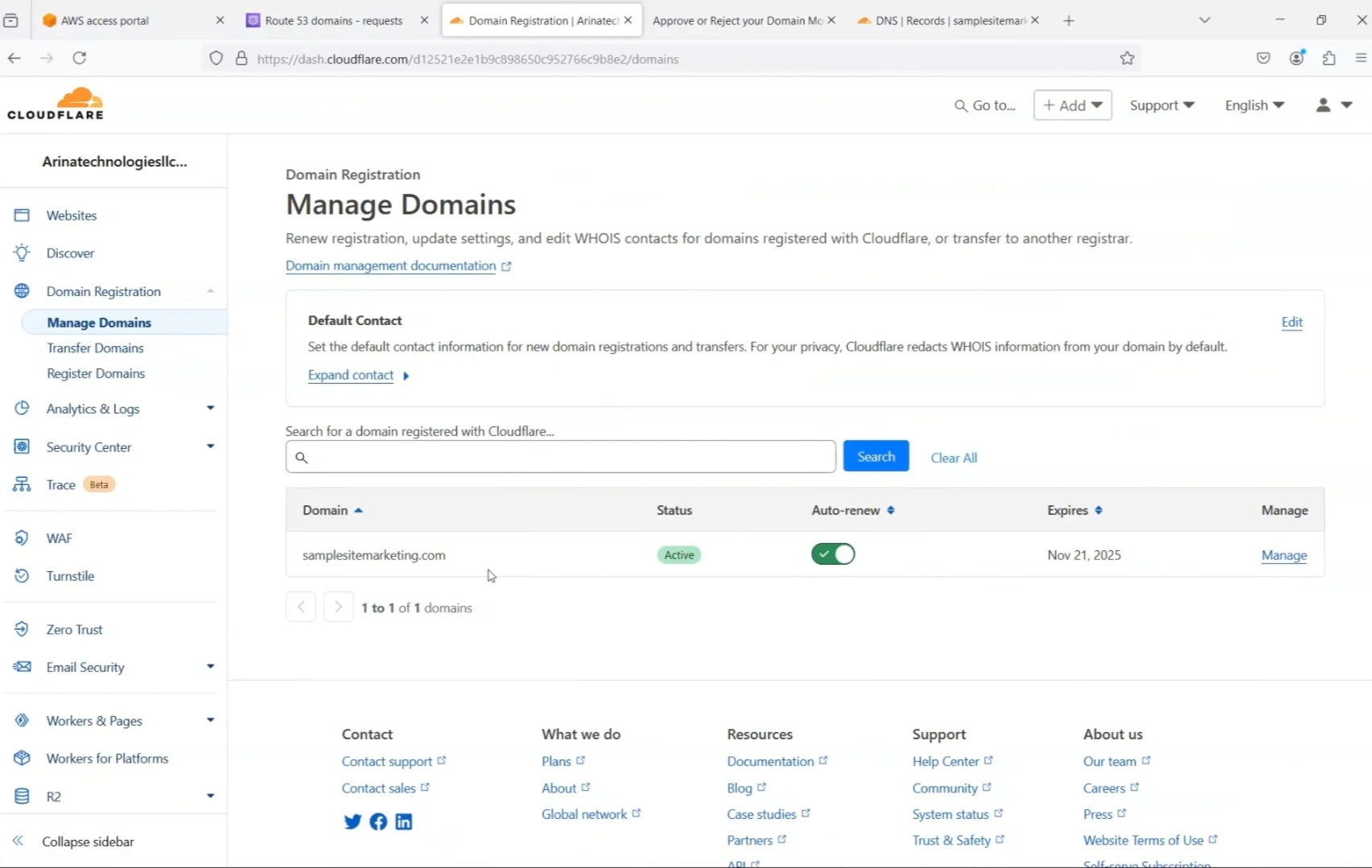This screenshot has height=868, width=1372.
Task: Open Transfer Domains in sidebar
Action: coord(95,348)
